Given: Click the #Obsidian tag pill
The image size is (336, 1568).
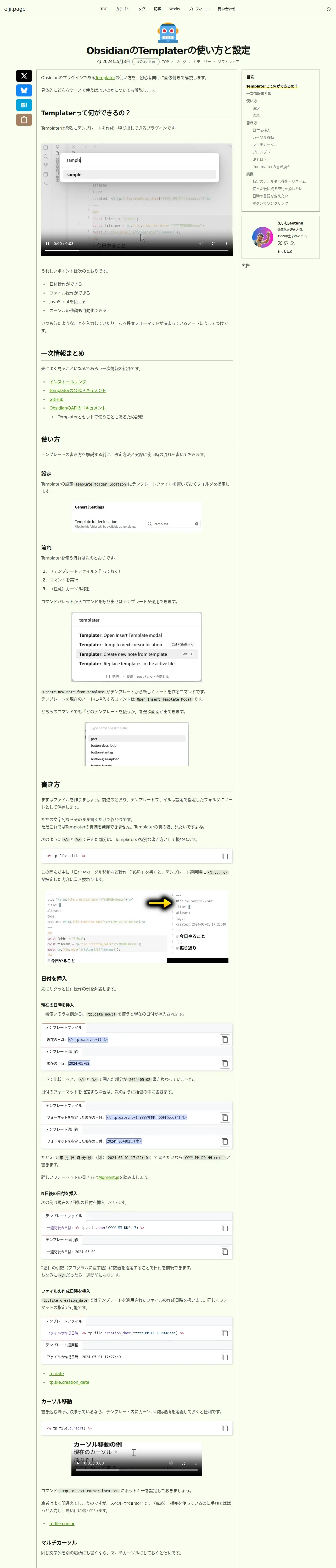Looking at the screenshot, I should coord(145,61).
